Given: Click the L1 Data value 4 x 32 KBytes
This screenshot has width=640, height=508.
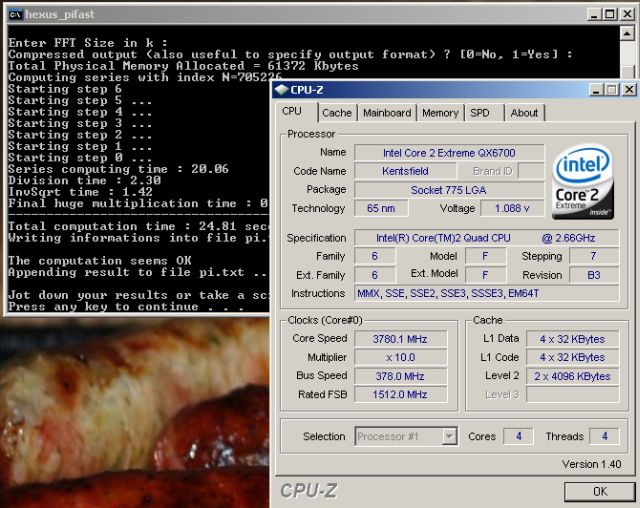Looking at the screenshot, I should coord(572,339).
